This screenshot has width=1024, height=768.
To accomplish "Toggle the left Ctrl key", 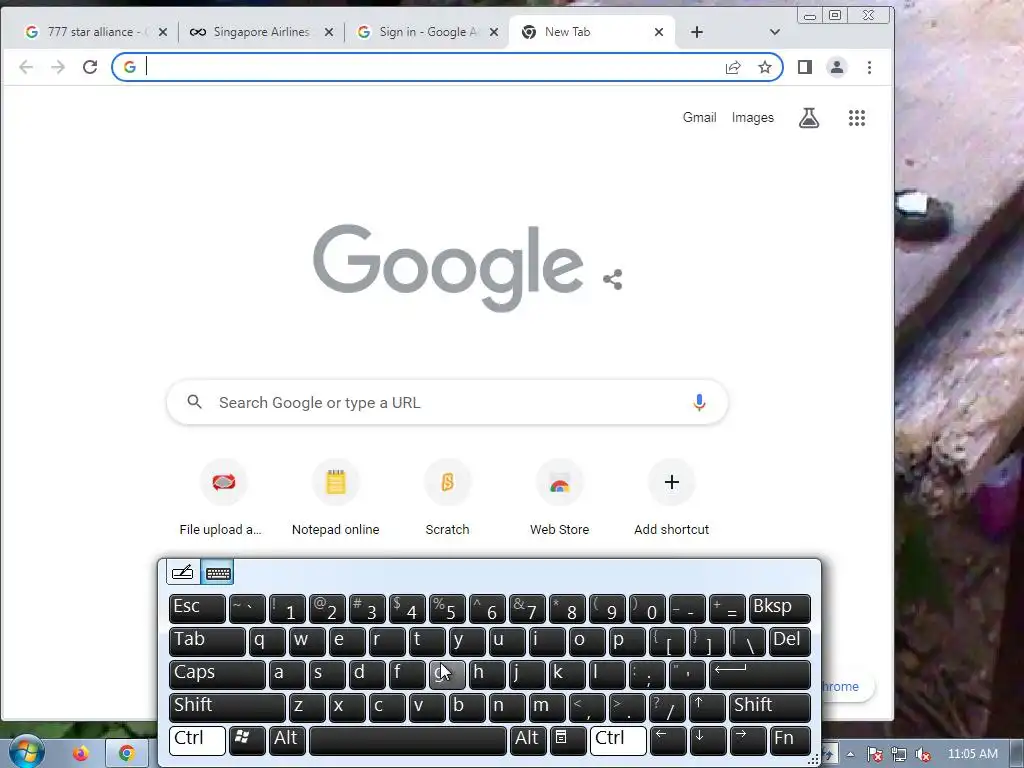I will pyautogui.click(x=197, y=740).
